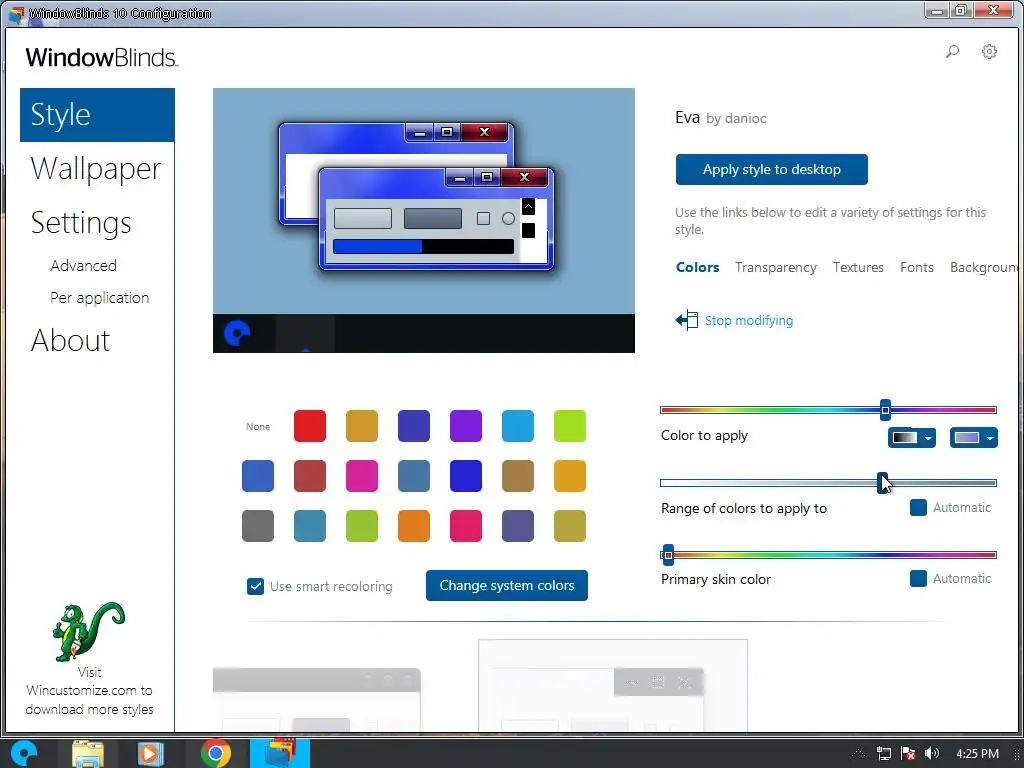Select the orange swatch in bottom row
Viewport: 1024px width, 768px height.
414,526
